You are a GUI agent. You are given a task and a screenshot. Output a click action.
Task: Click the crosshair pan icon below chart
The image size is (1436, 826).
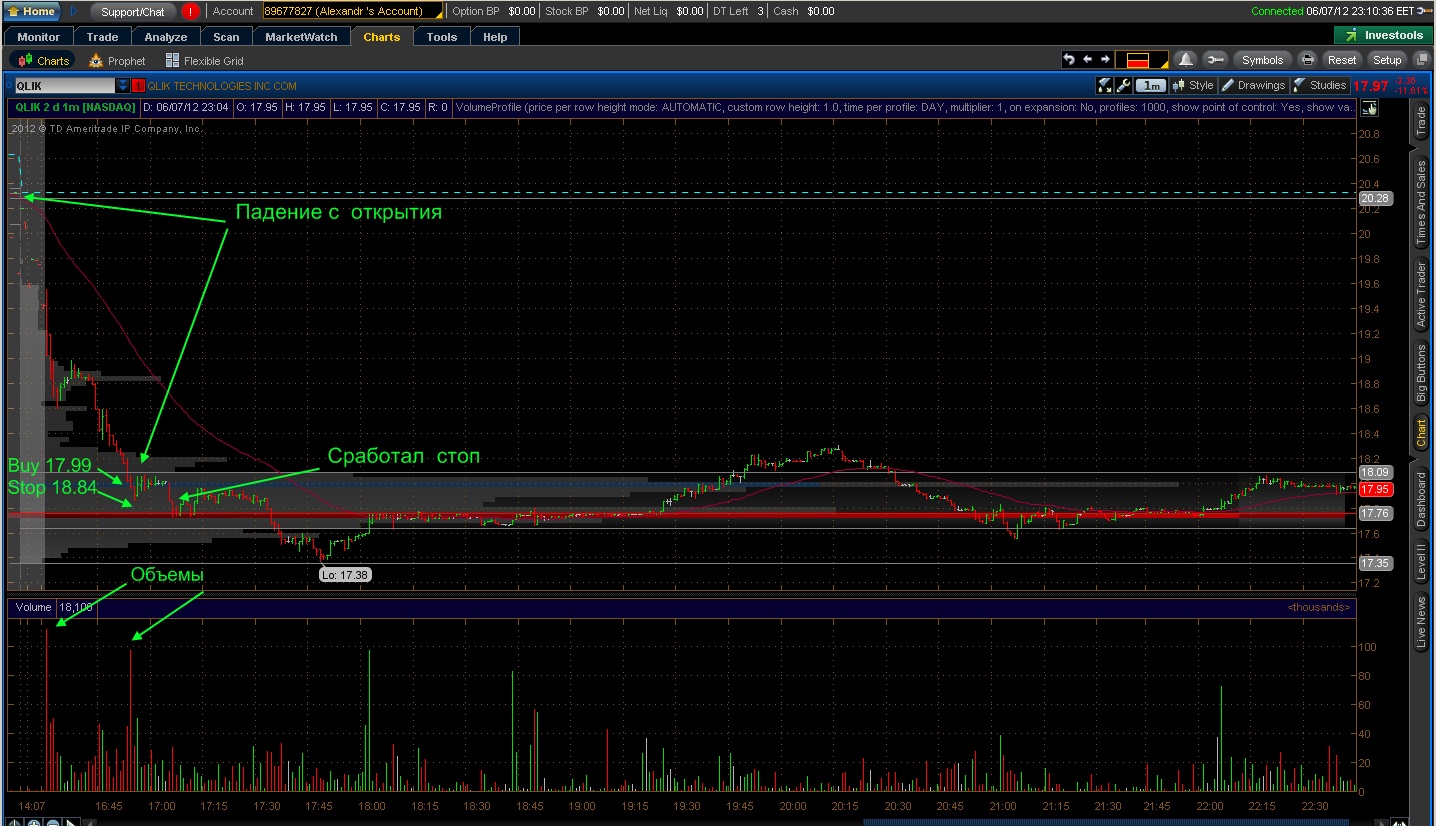point(14,822)
